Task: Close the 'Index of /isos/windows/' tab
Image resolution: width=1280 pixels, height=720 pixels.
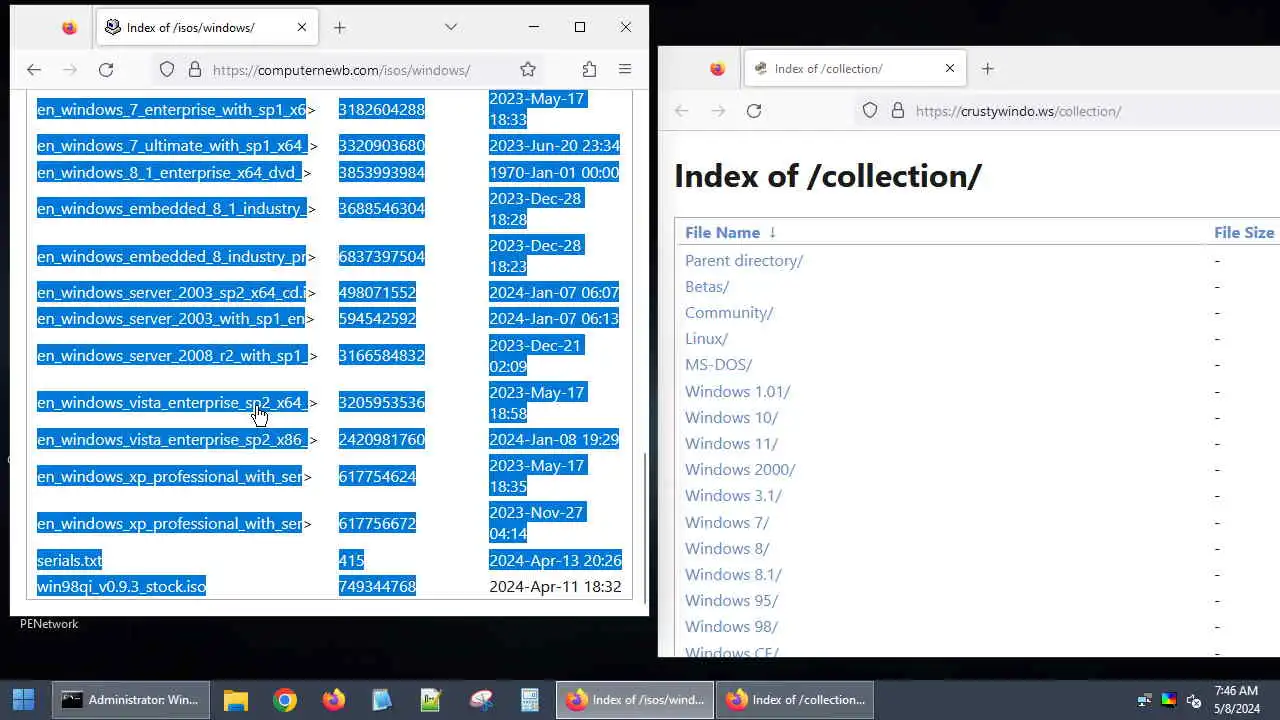Action: click(302, 27)
